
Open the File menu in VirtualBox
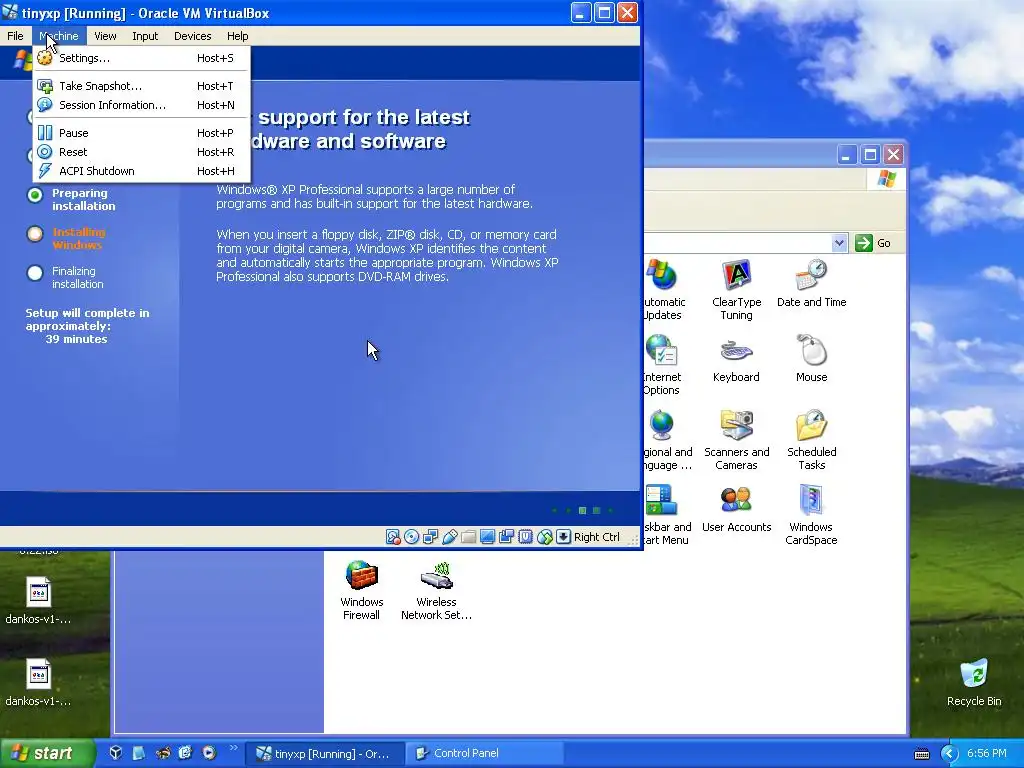pos(15,36)
